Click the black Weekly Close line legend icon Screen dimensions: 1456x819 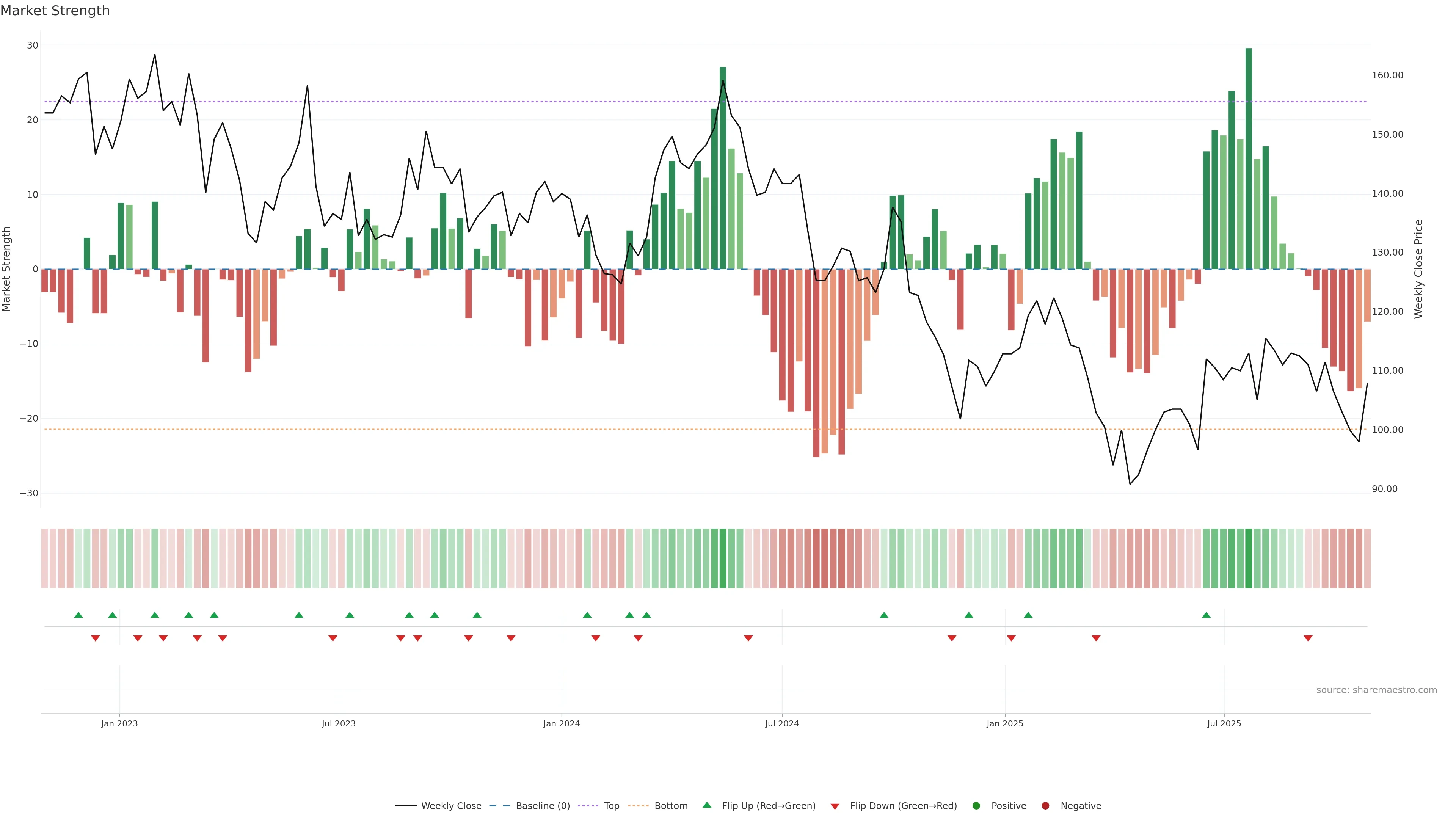[x=406, y=806]
